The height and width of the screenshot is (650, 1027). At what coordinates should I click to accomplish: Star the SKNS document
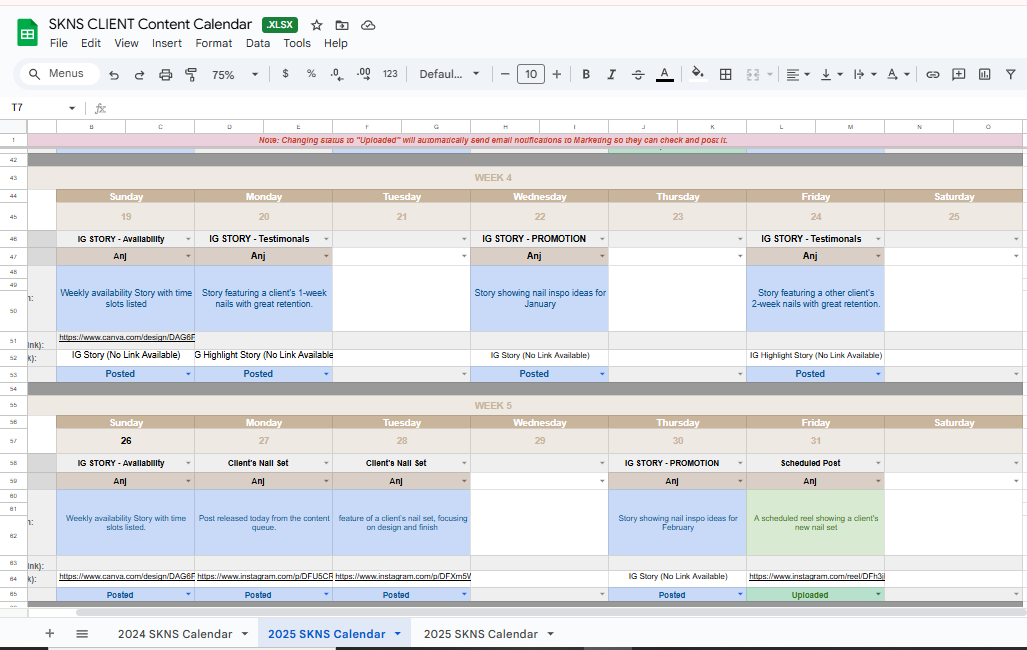[317, 25]
